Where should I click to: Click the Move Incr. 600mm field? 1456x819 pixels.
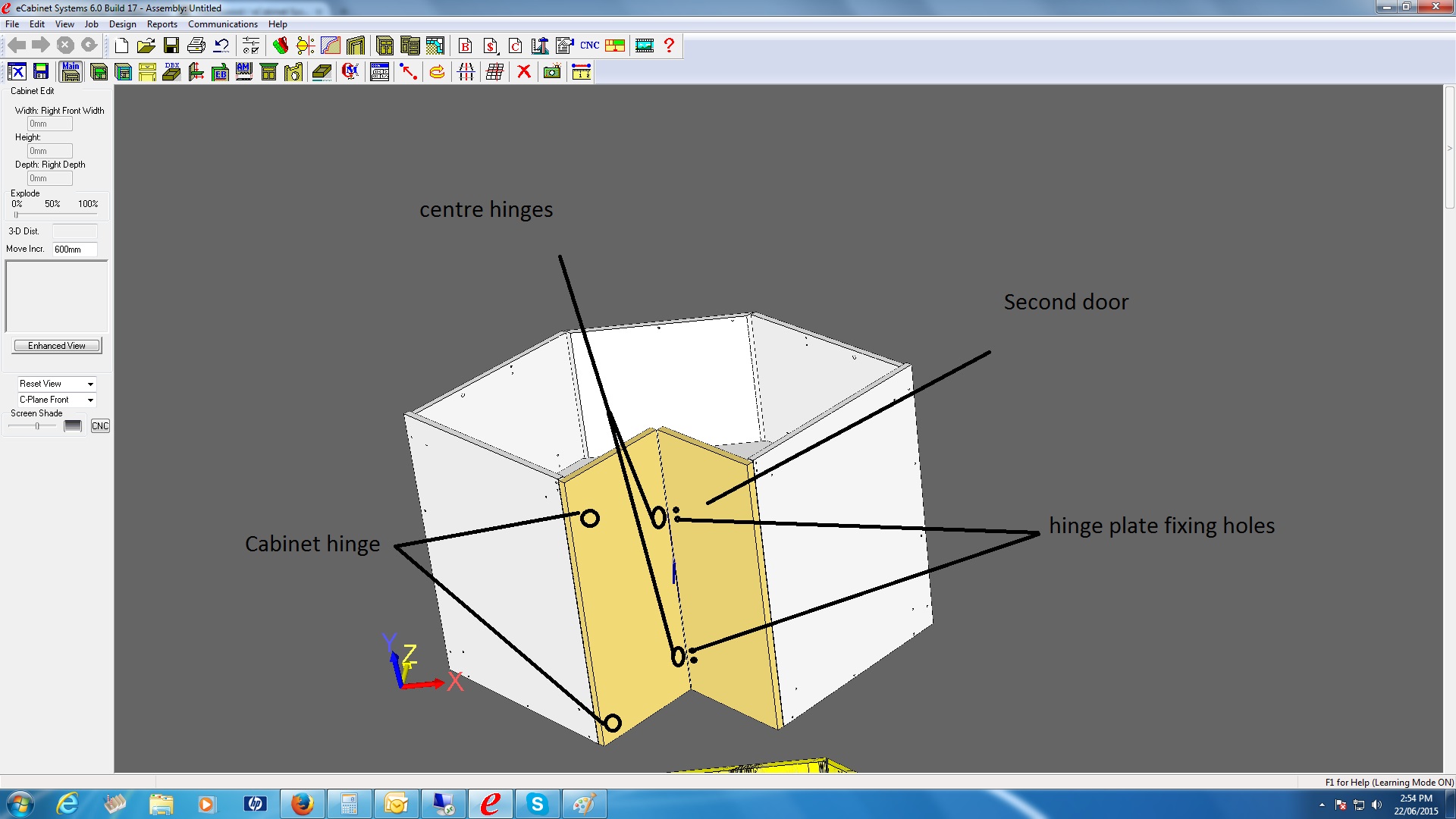pyautogui.click(x=74, y=249)
